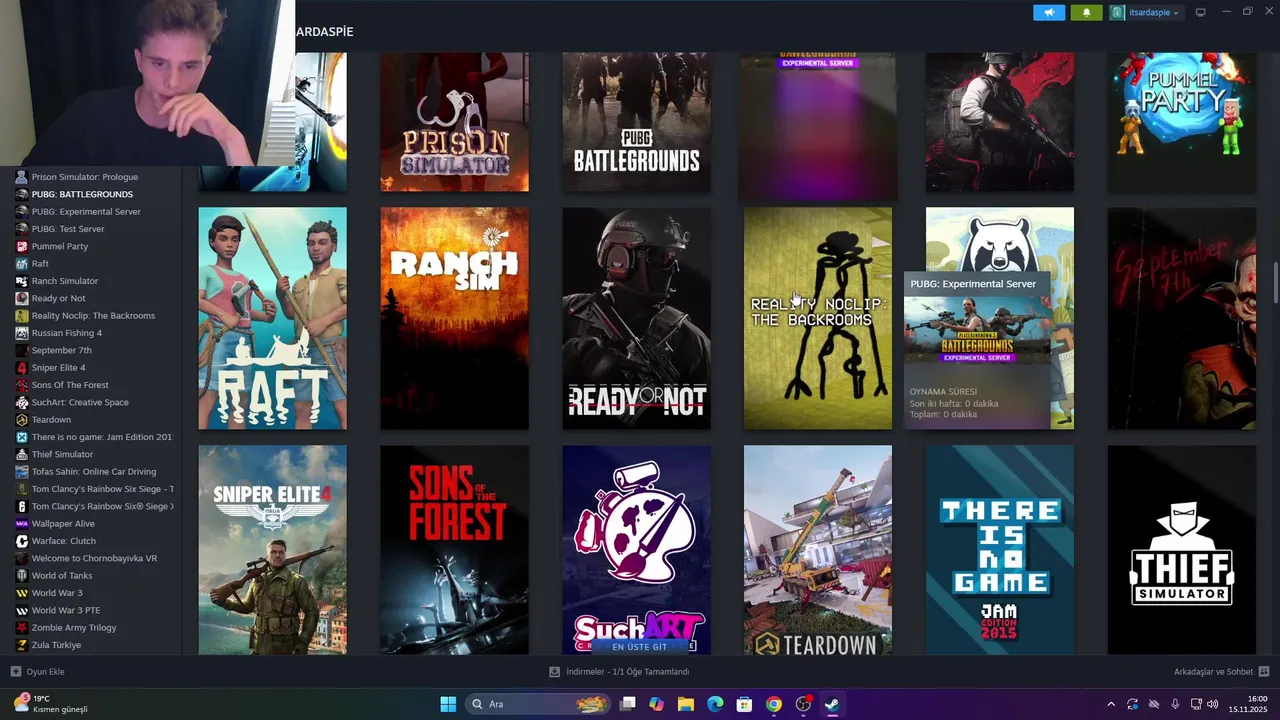Select Warface: Clutch in the sidebar
Screen dimensions: 1280x720
tap(64, 541)
